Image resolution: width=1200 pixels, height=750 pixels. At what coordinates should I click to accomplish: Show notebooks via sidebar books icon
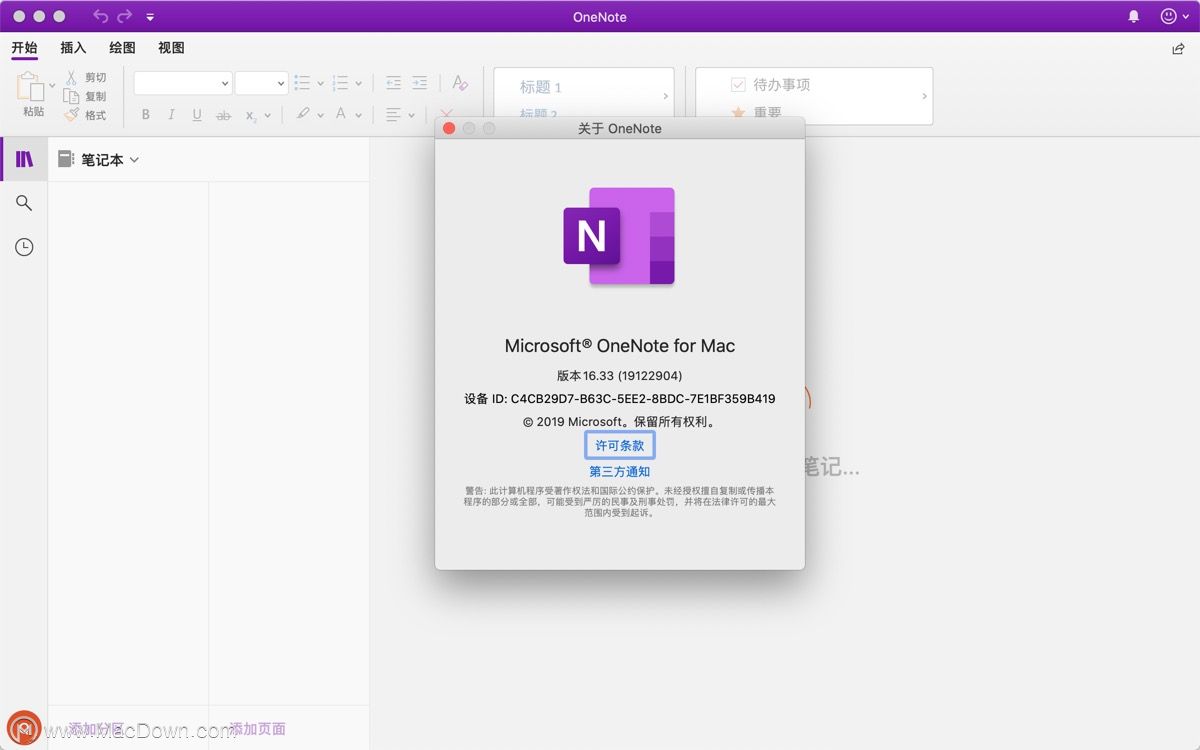25,159
